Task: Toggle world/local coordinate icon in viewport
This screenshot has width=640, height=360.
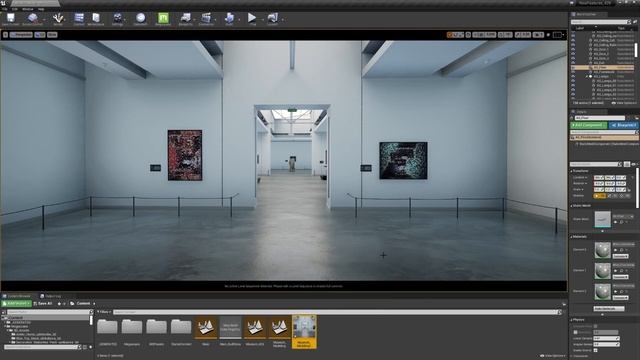Action: click(x=468, y=35)
